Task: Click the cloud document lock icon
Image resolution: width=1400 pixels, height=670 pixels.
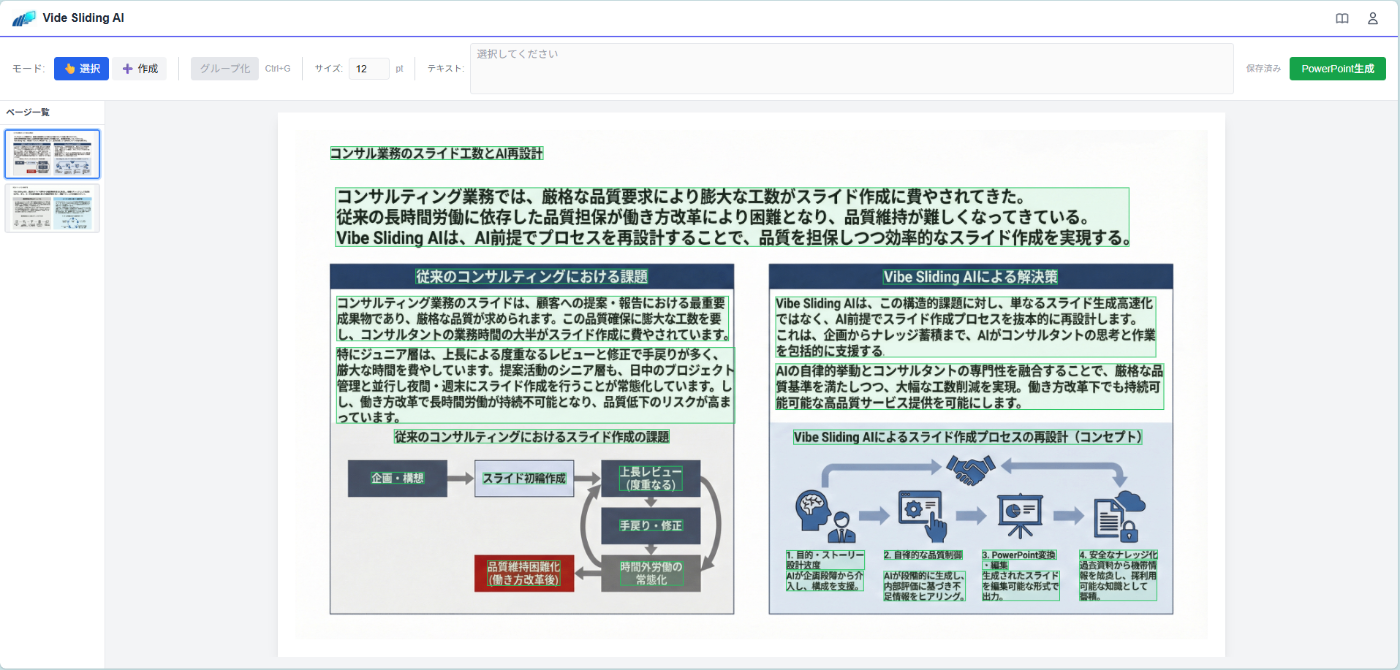Action: pyautogui.click(x=1118, y=515)
